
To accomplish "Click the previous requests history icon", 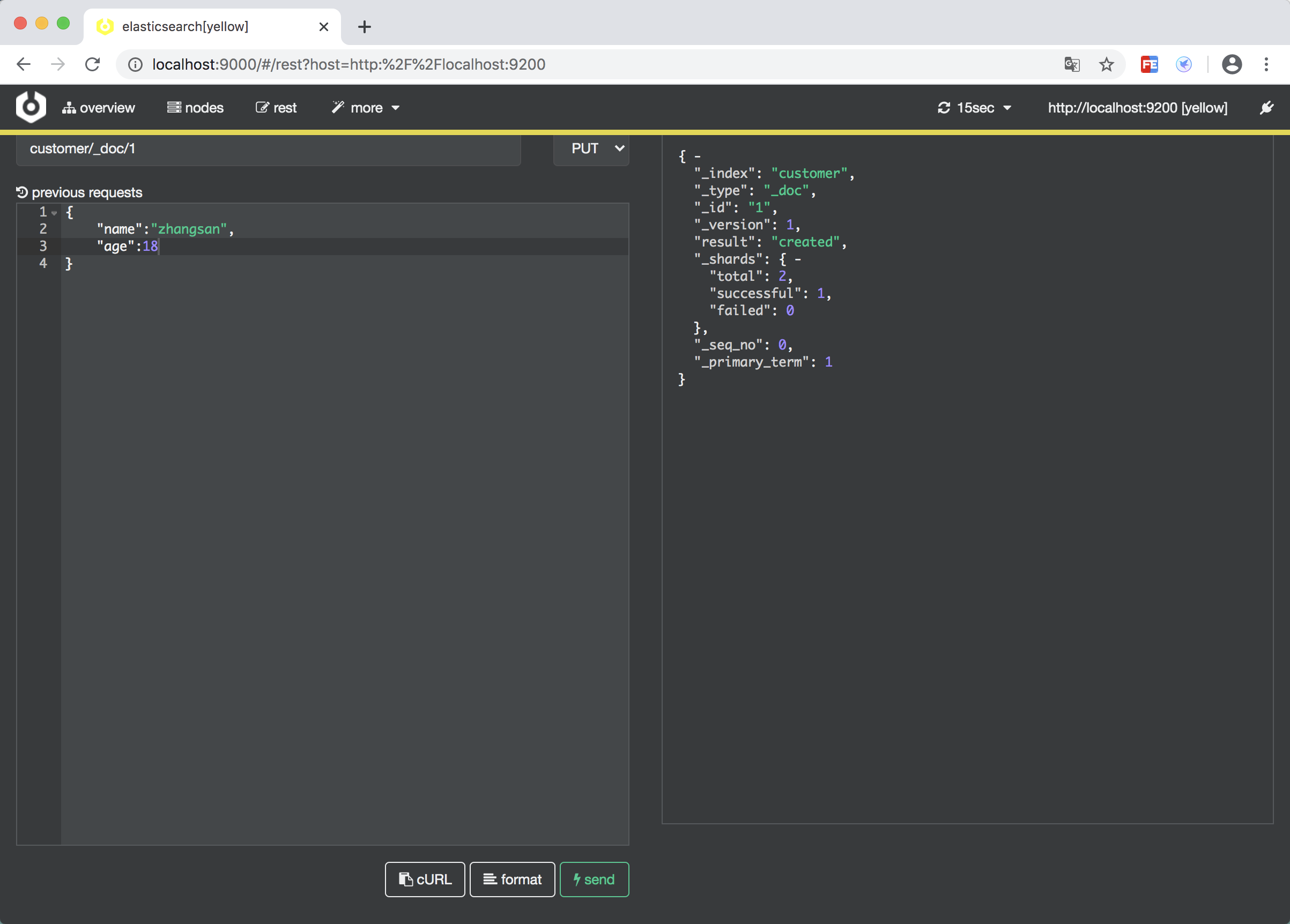I will coord(22,192).
